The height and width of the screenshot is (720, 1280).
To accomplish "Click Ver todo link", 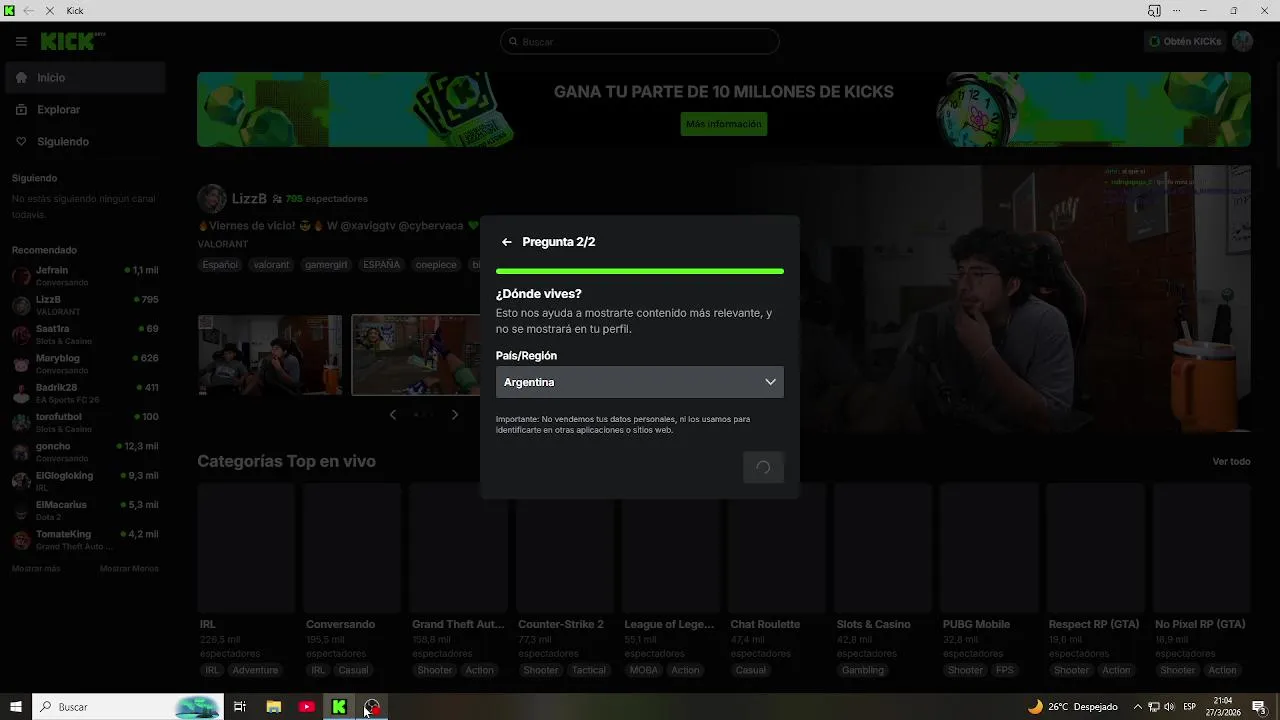I will point(1231,461).
